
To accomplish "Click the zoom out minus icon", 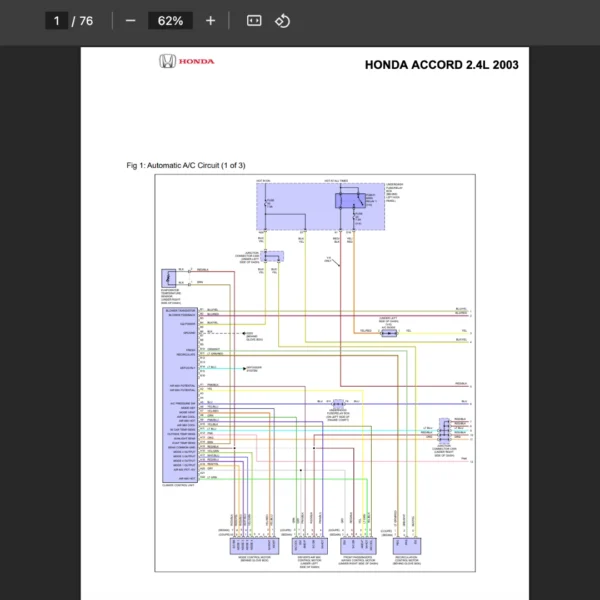I will pyautogui.click(x=130, y=21).
